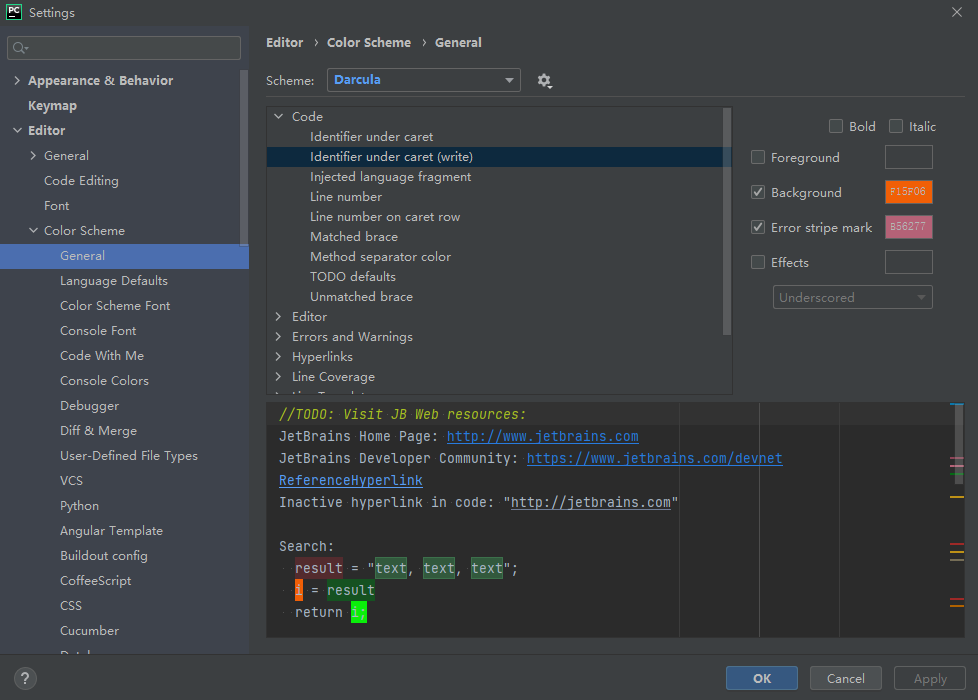
Task: Open the Keymap settings page
Action: (x=52, y=105)
